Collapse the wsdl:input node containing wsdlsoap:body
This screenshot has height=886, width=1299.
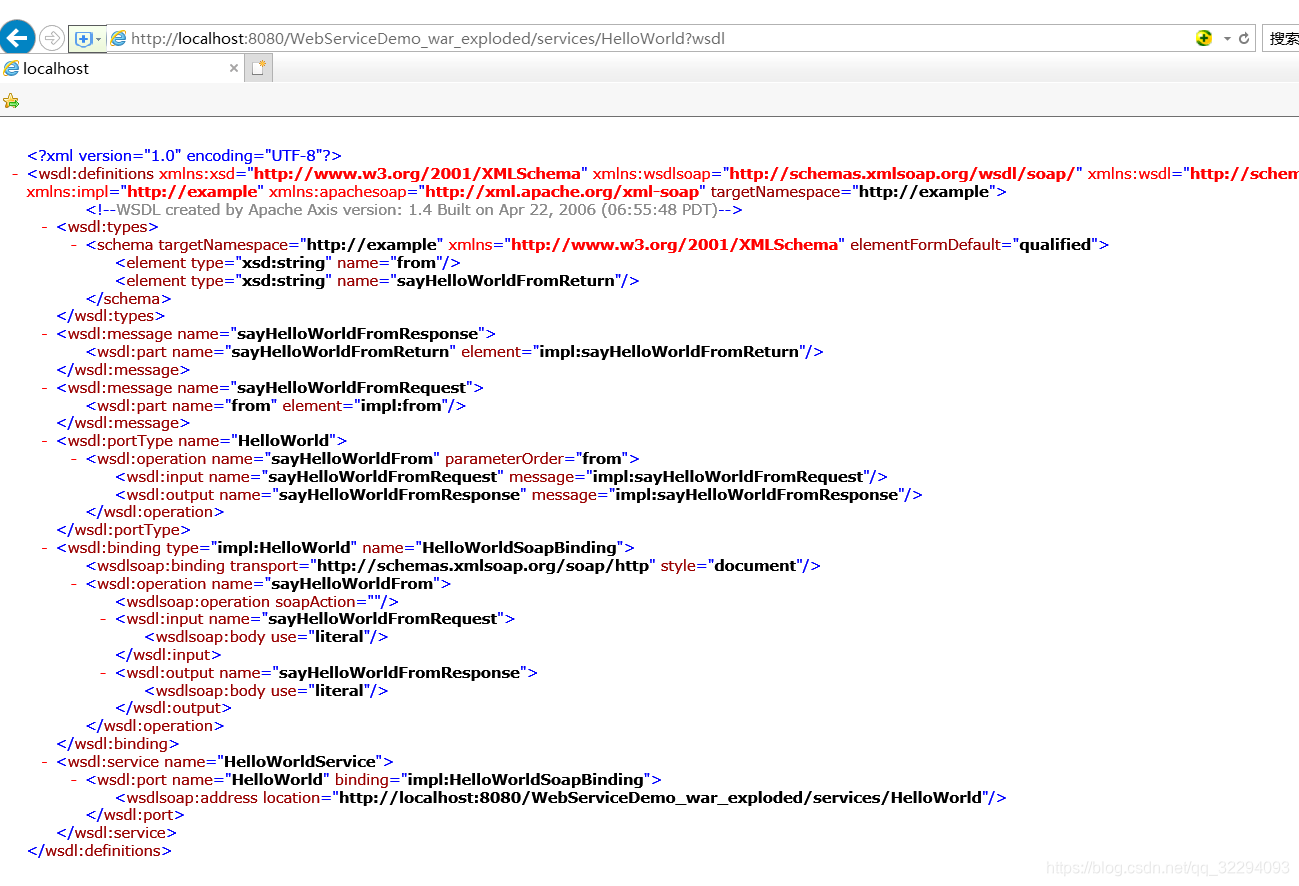click(105, 619)
